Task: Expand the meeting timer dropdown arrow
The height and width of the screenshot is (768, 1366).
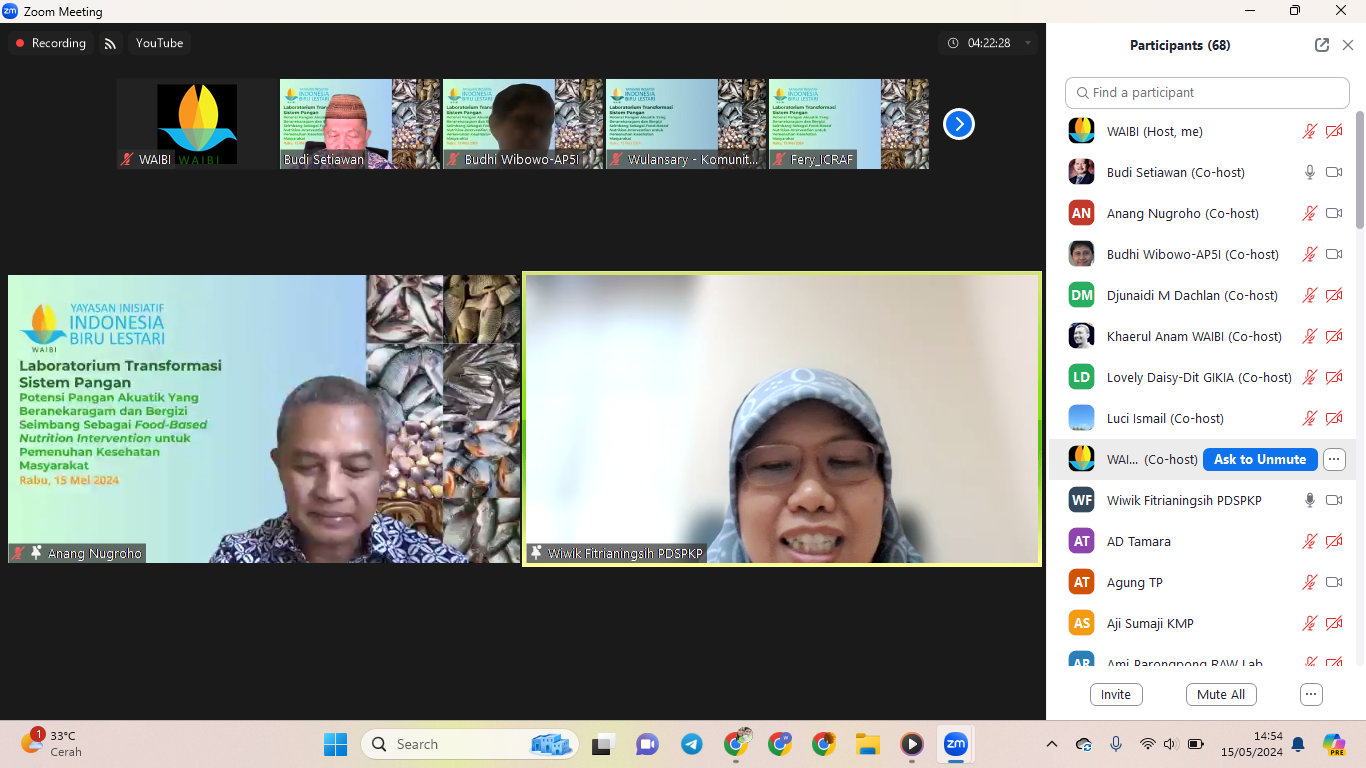Action: [x=1027, y=43]
